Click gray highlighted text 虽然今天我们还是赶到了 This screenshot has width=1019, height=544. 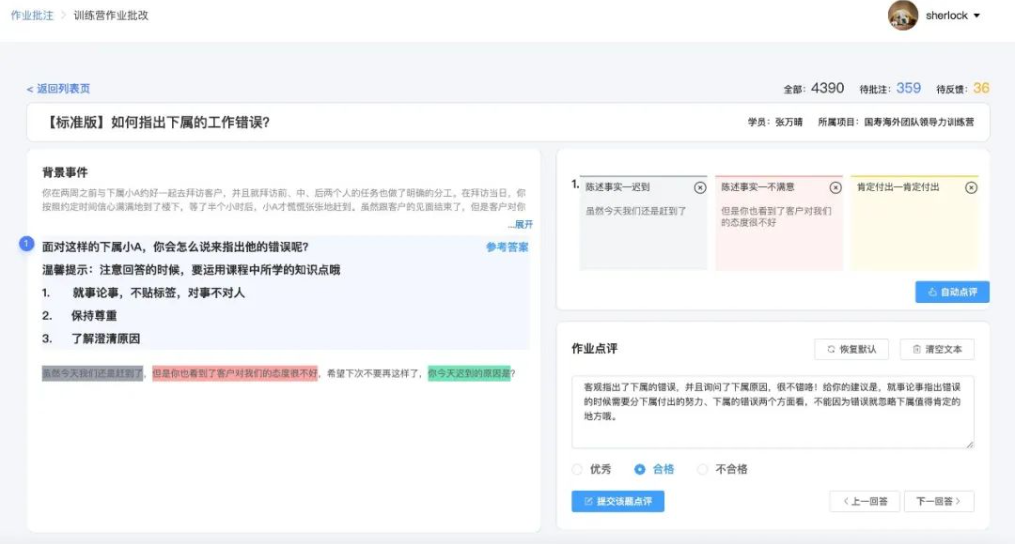pyautogui.click(x=93, y=374)
